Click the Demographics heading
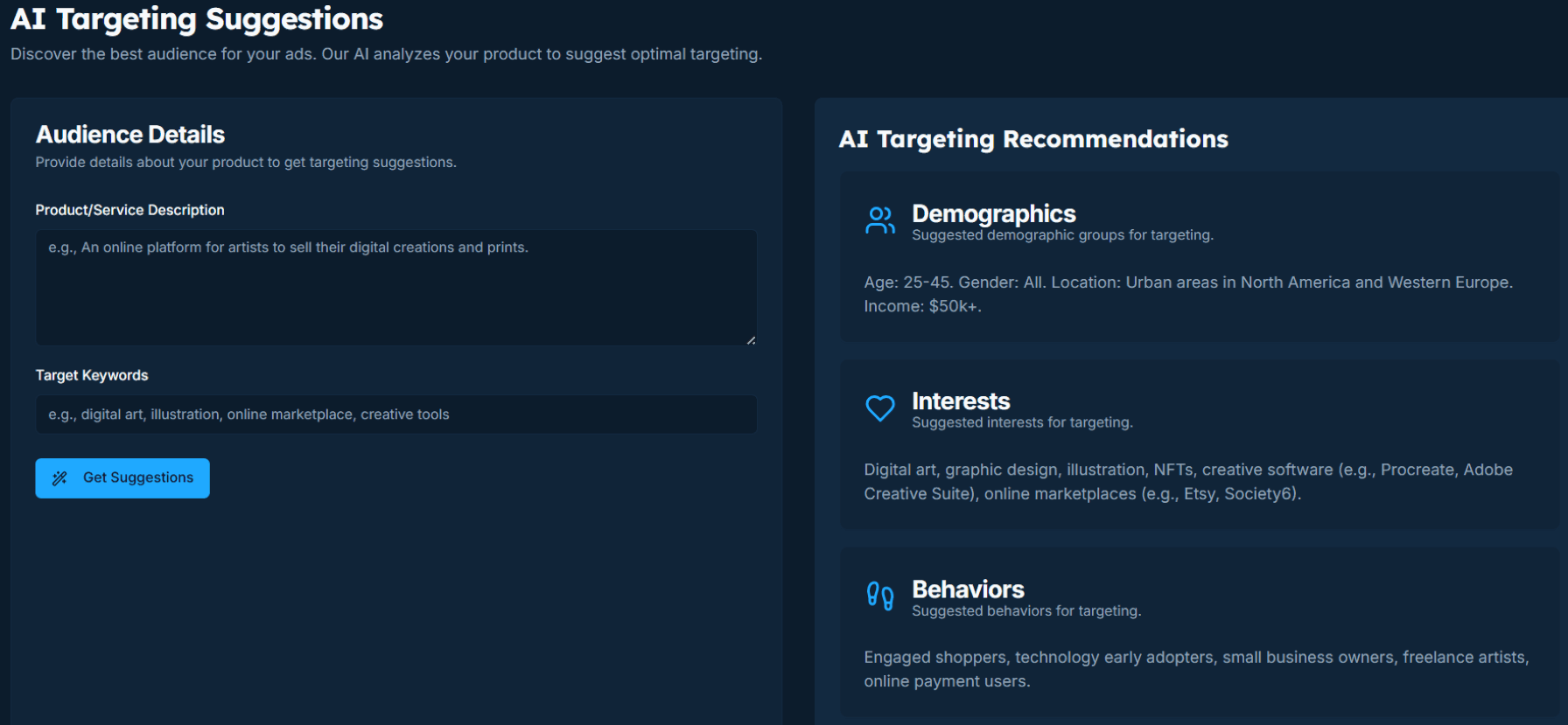Viewport: 1568px width, 725px height. point(993,213)
